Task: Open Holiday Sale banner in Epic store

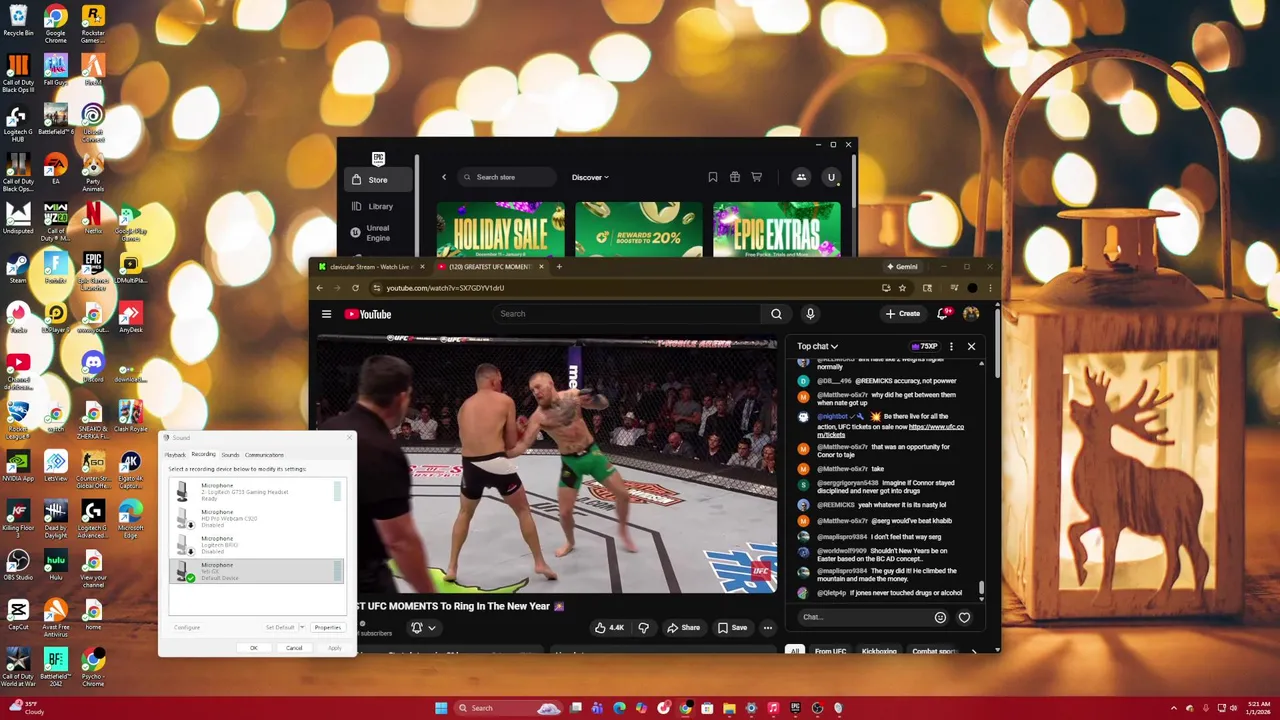Action: [500, 229]
